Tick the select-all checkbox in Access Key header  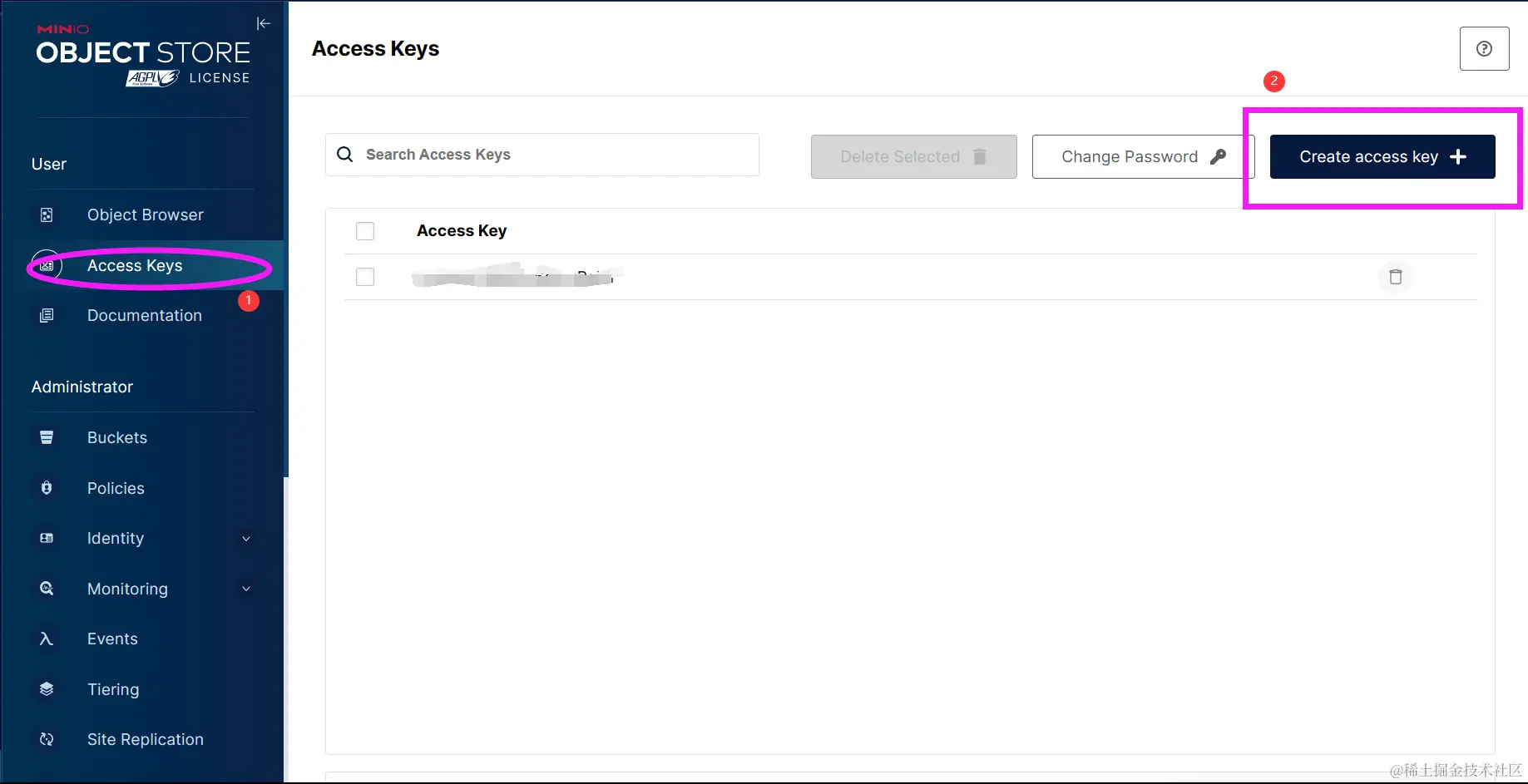pyautogui.click(x=365, y=231)
